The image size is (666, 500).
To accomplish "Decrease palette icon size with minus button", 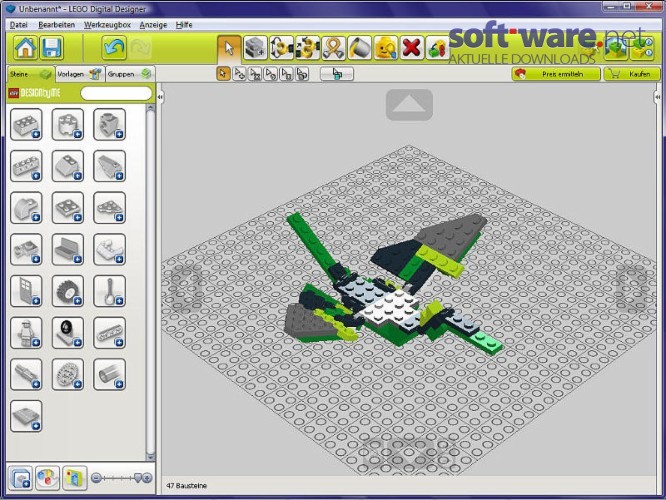I will (x=96, y=478).
